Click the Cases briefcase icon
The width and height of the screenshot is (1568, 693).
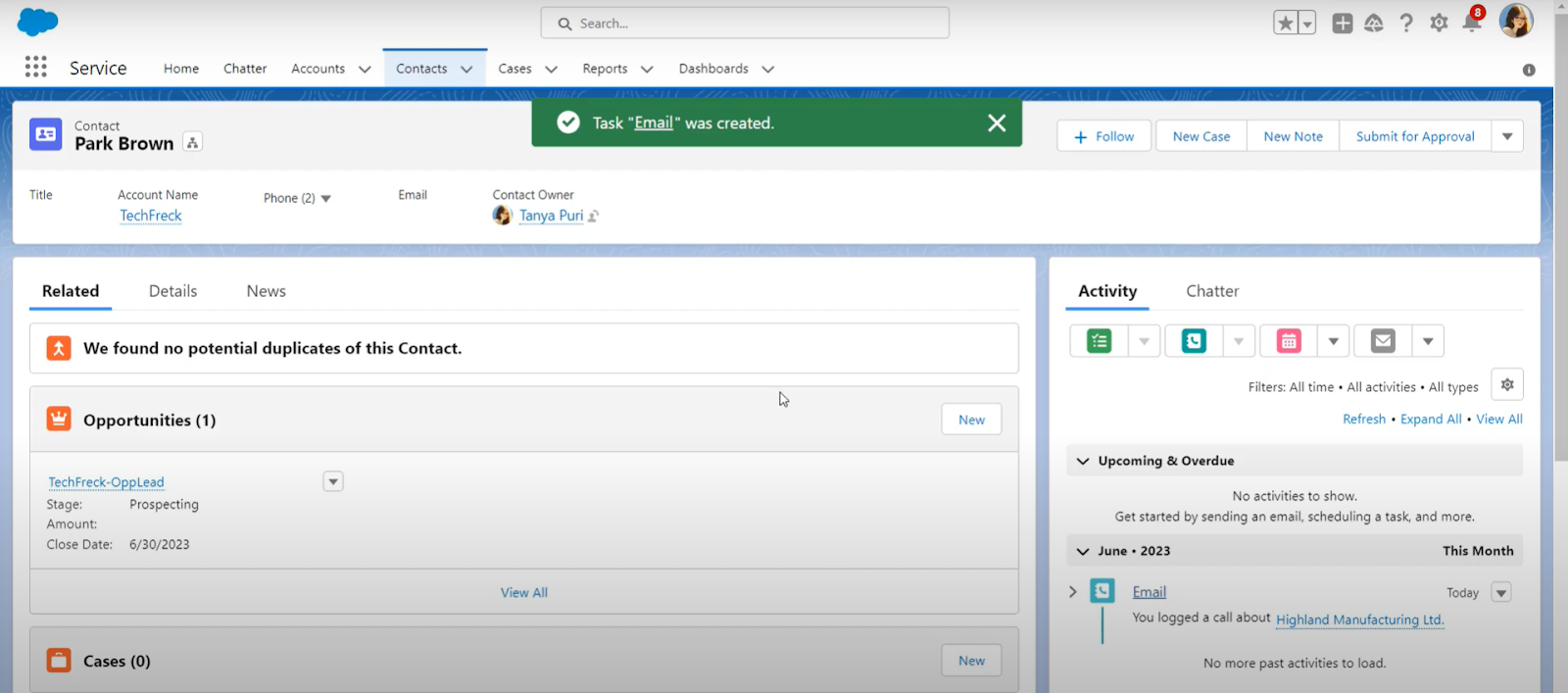[x=59, y=661]
